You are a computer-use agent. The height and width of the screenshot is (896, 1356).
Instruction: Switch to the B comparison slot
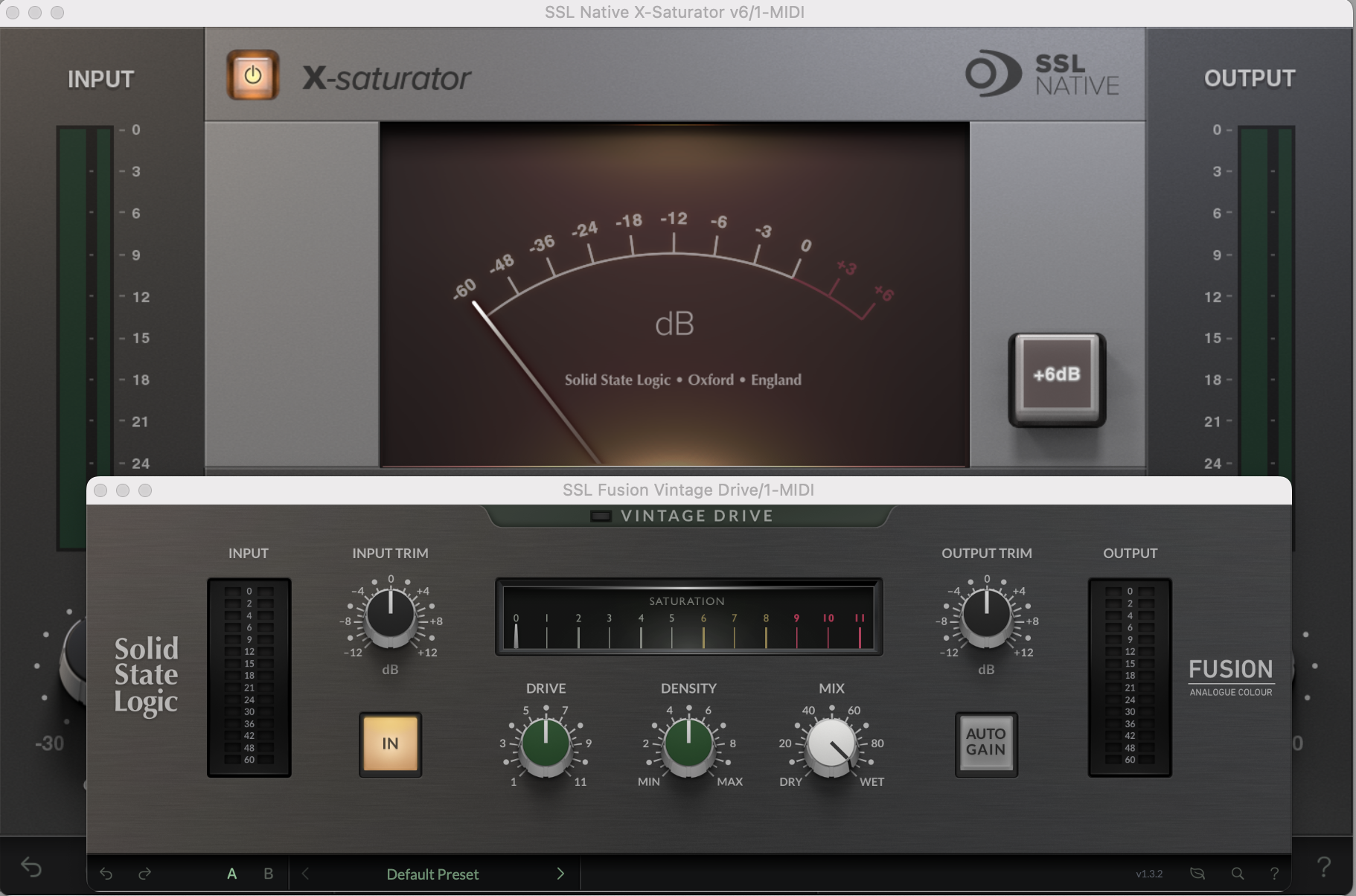(267, 874)
